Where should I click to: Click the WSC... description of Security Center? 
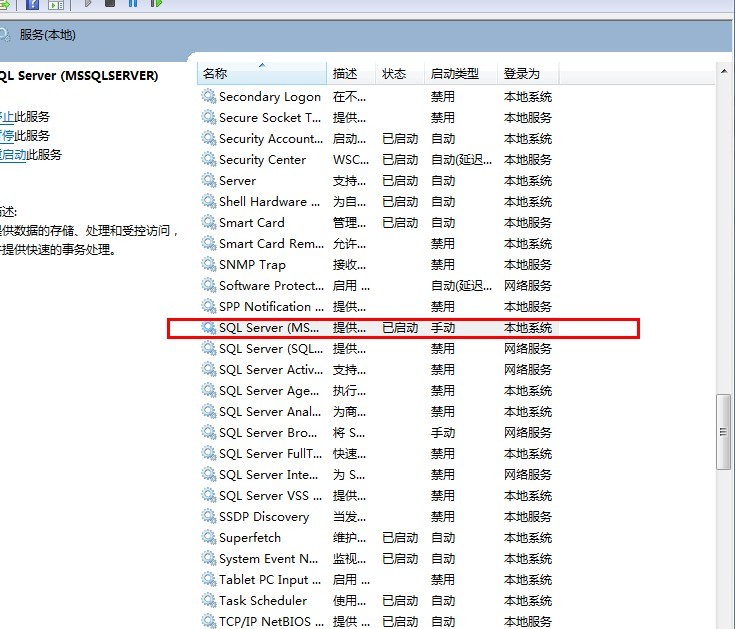click(351, 160)
